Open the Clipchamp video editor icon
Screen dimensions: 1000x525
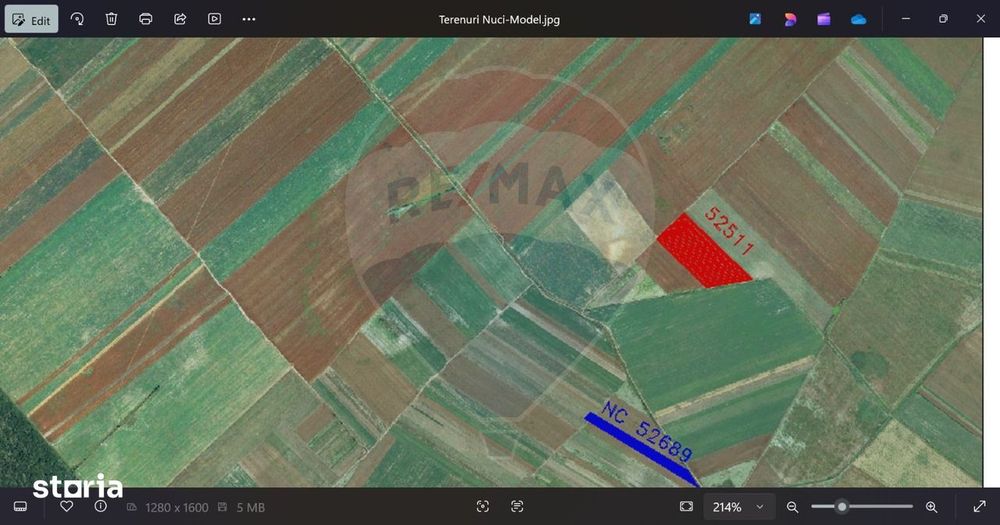(x=824, y=19)
